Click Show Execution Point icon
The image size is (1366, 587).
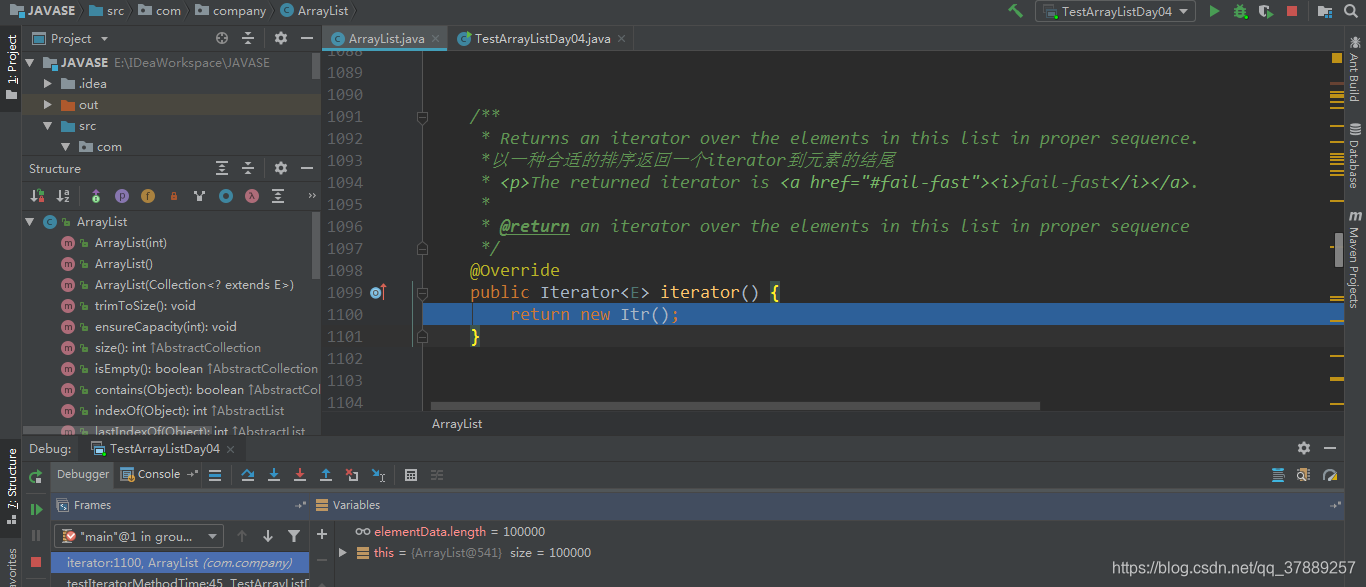(215, 475)
